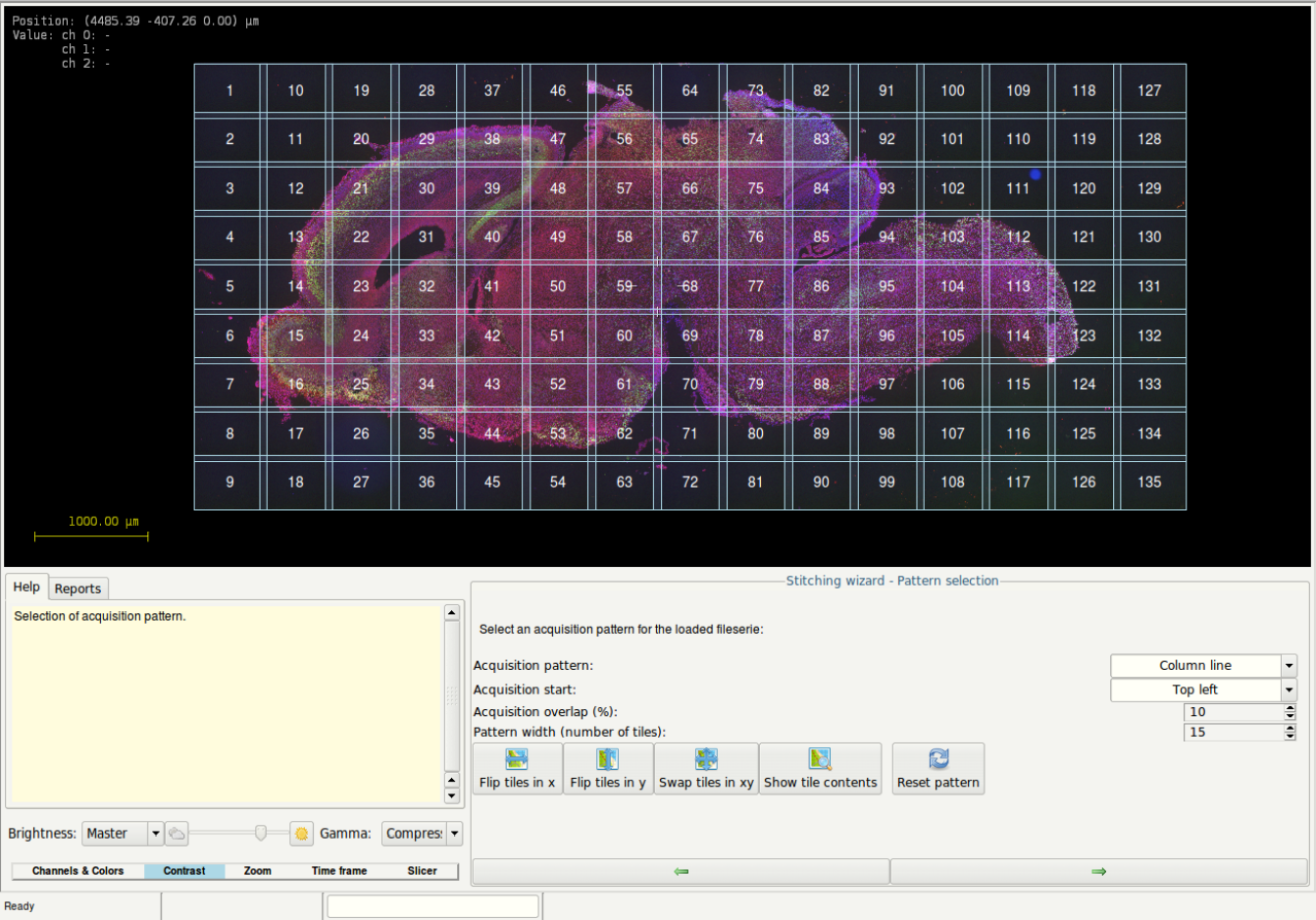This screenshot has width=1316, height=920.
Task: Select tile 68 in the stitching grid
Action: (690, 286)
